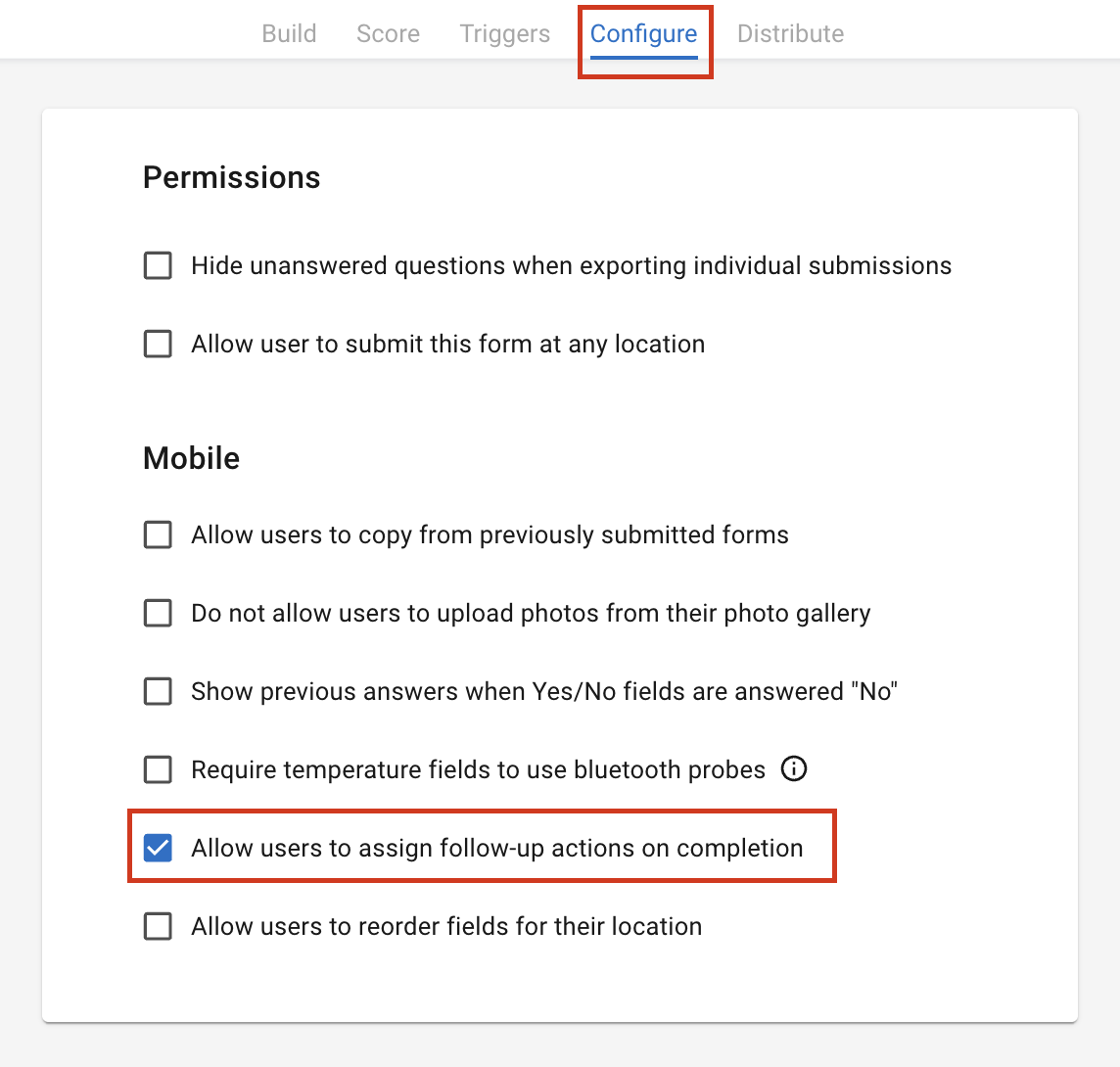Select the Configure tab

pyautogui.click(x=643, y=33)
